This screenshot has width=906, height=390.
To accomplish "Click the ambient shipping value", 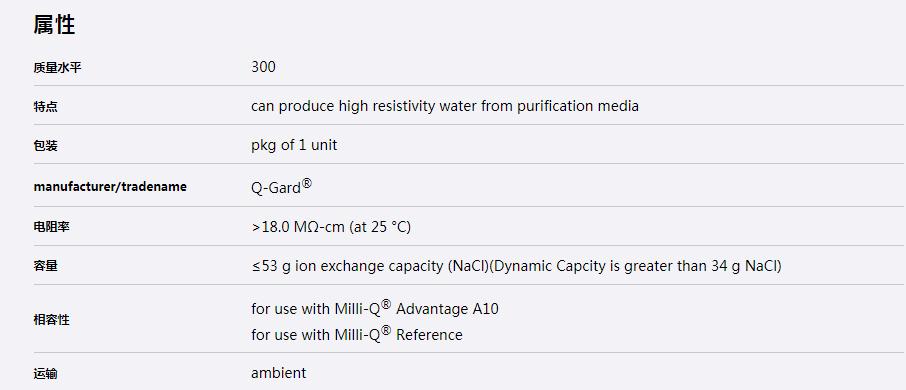I will point(279,373).
